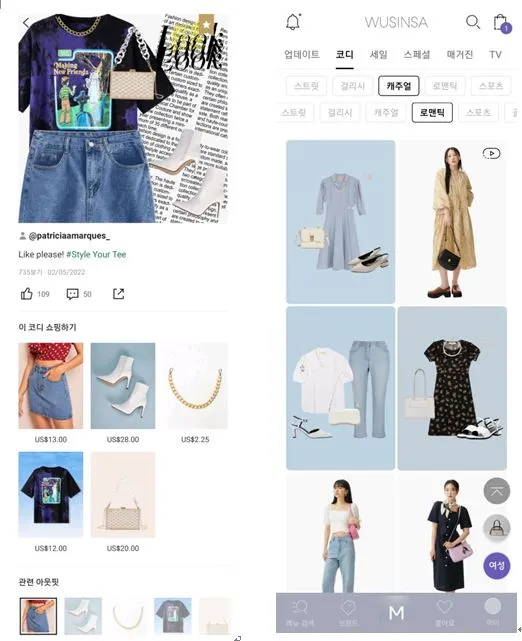
Task: Switch to the 코디 tab
Action: click(x=344, y=55)
